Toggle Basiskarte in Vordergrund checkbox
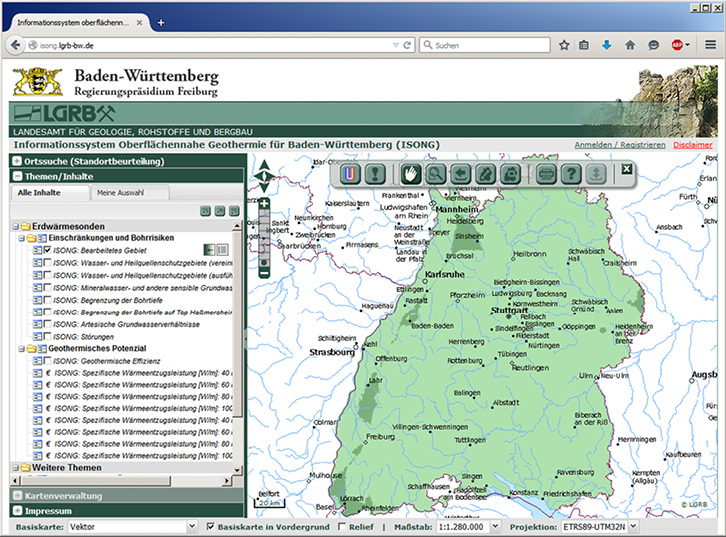Image resolution: width=726 pixels, height=537 pixels. [x=210, y=526]
